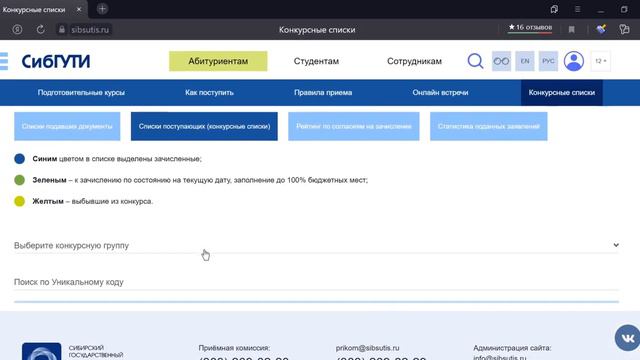Image resolution: width=640 pixels, height=360 pixels.
Task: Open Онлайн встречи menu item
Action: (x=440, y=93)
